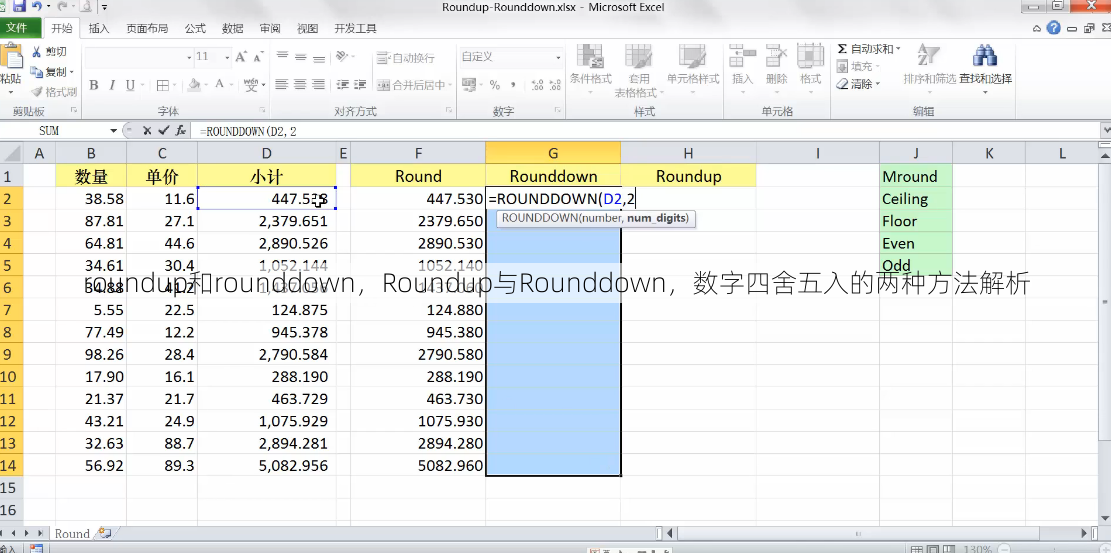Click the Fill Color paint bucket

[x=195, y=84]
